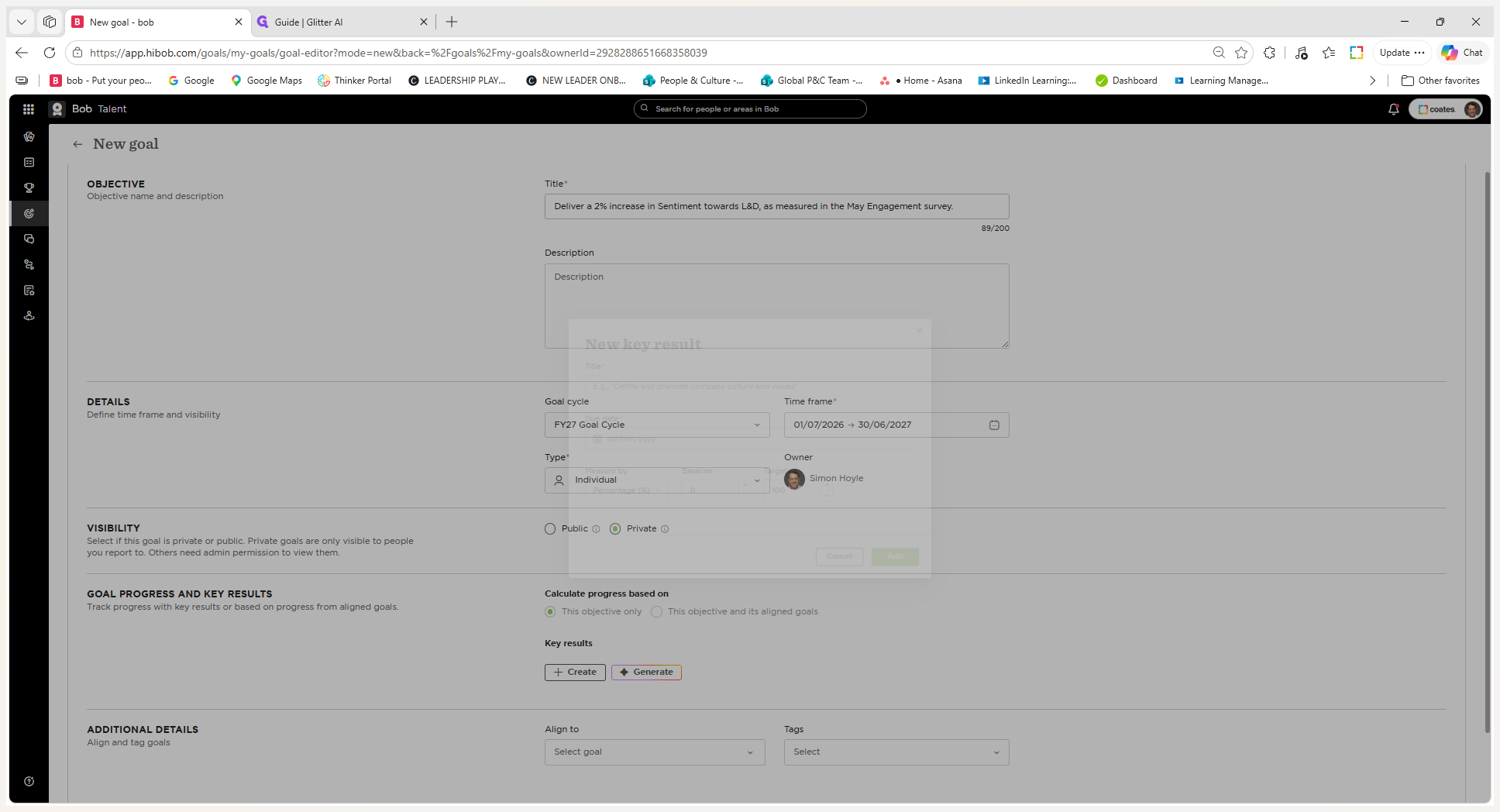Open the checklist form icon in sidebar
Screen dimensions: 1500x812
tap(29, 162)
